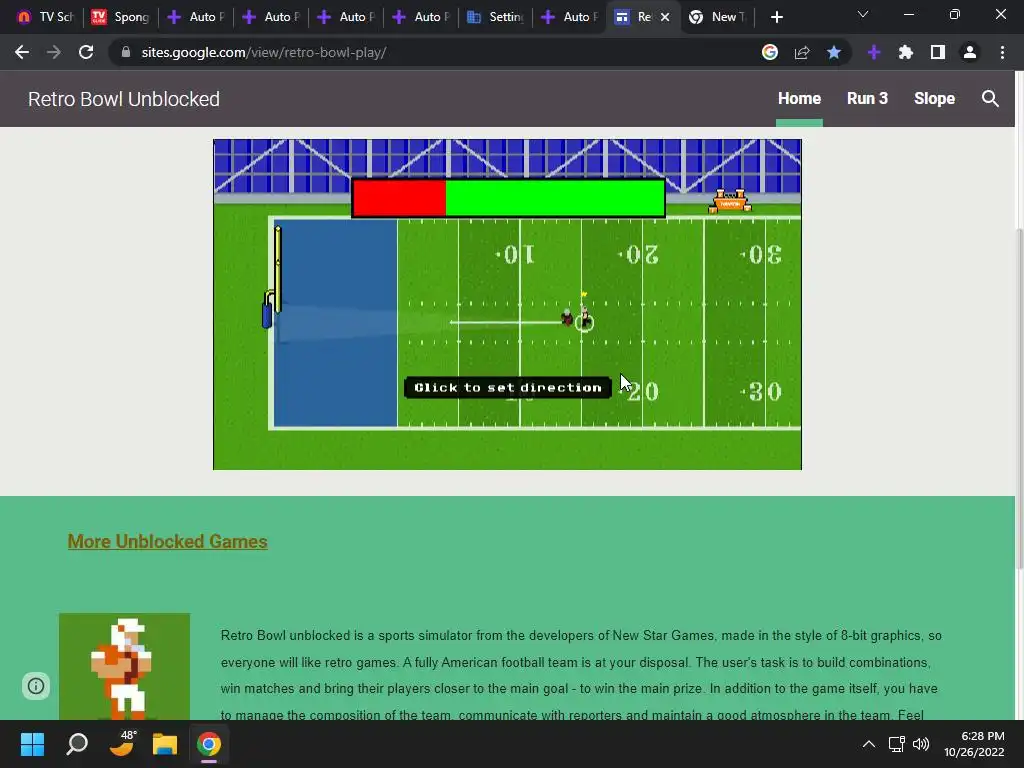This screenshot has height=768, width=1024.
Task: Open Chrome three-dot menu
Action: pyautogui.click(x=1002, y=52)
